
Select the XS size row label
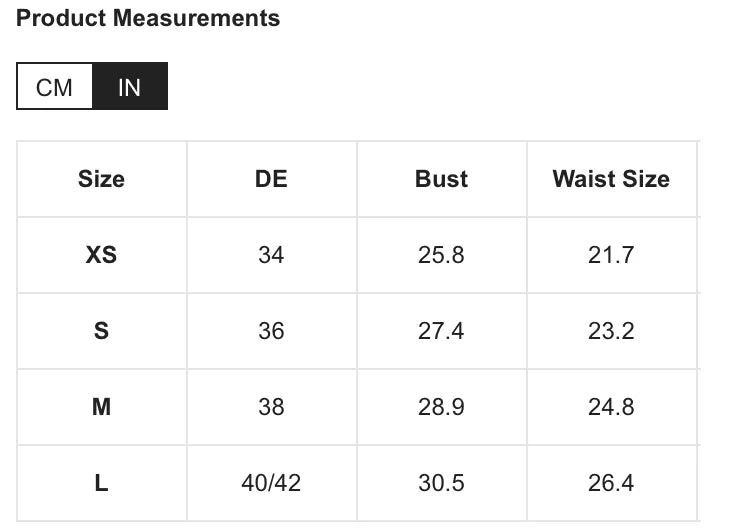(x=101, y=255)
